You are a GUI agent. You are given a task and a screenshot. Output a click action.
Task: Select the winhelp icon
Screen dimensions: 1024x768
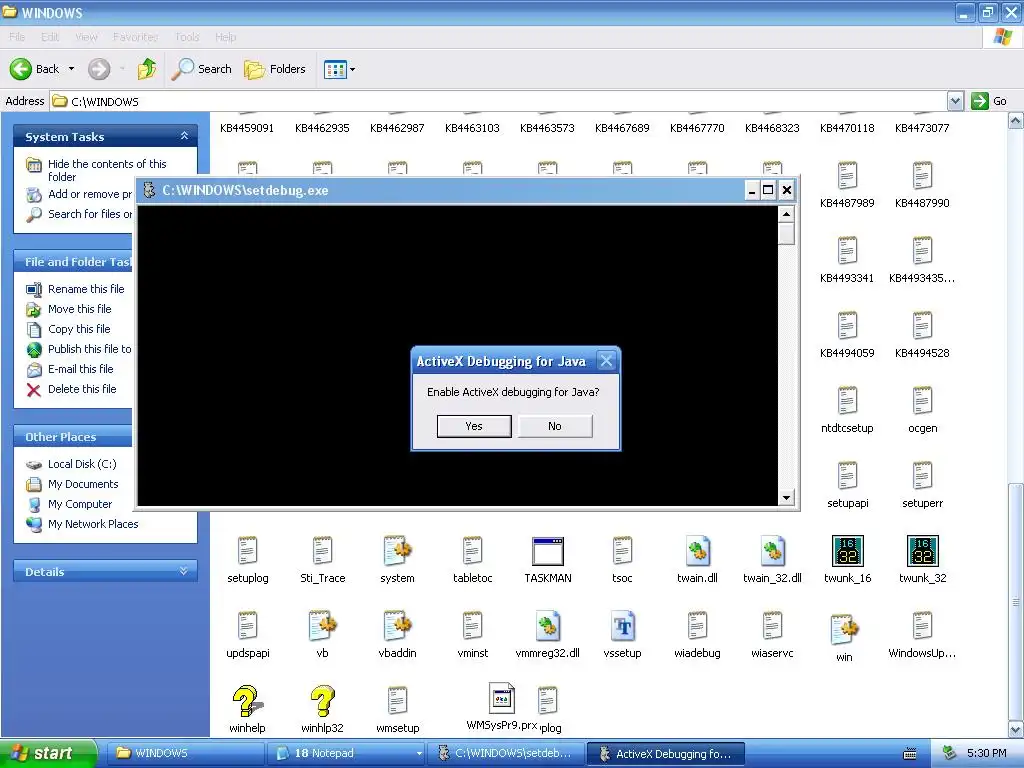pyautogui.click(x=248, y=701)
